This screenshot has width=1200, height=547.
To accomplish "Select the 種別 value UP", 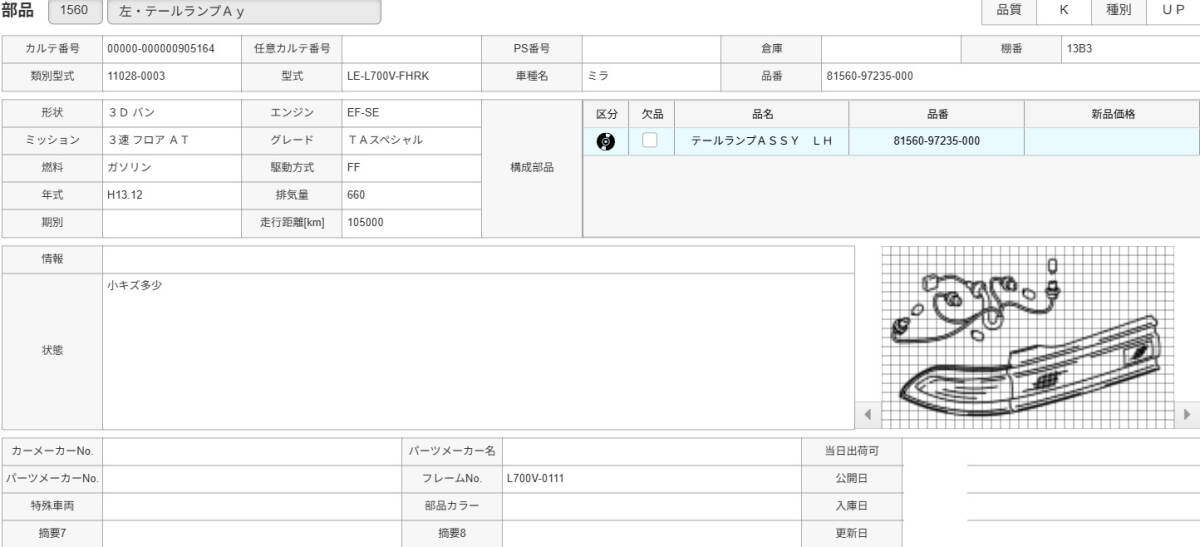I will pos(1173,11).
